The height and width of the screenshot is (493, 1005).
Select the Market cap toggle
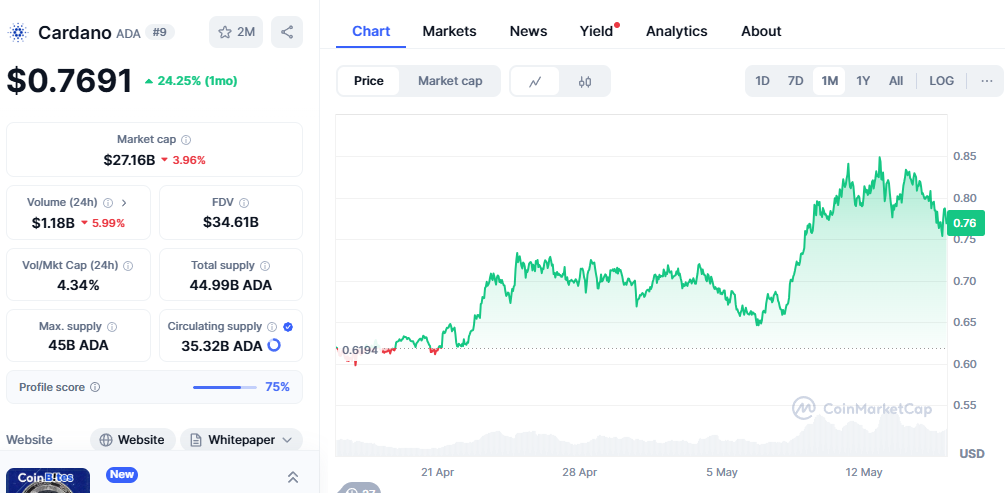click(450, 81)
